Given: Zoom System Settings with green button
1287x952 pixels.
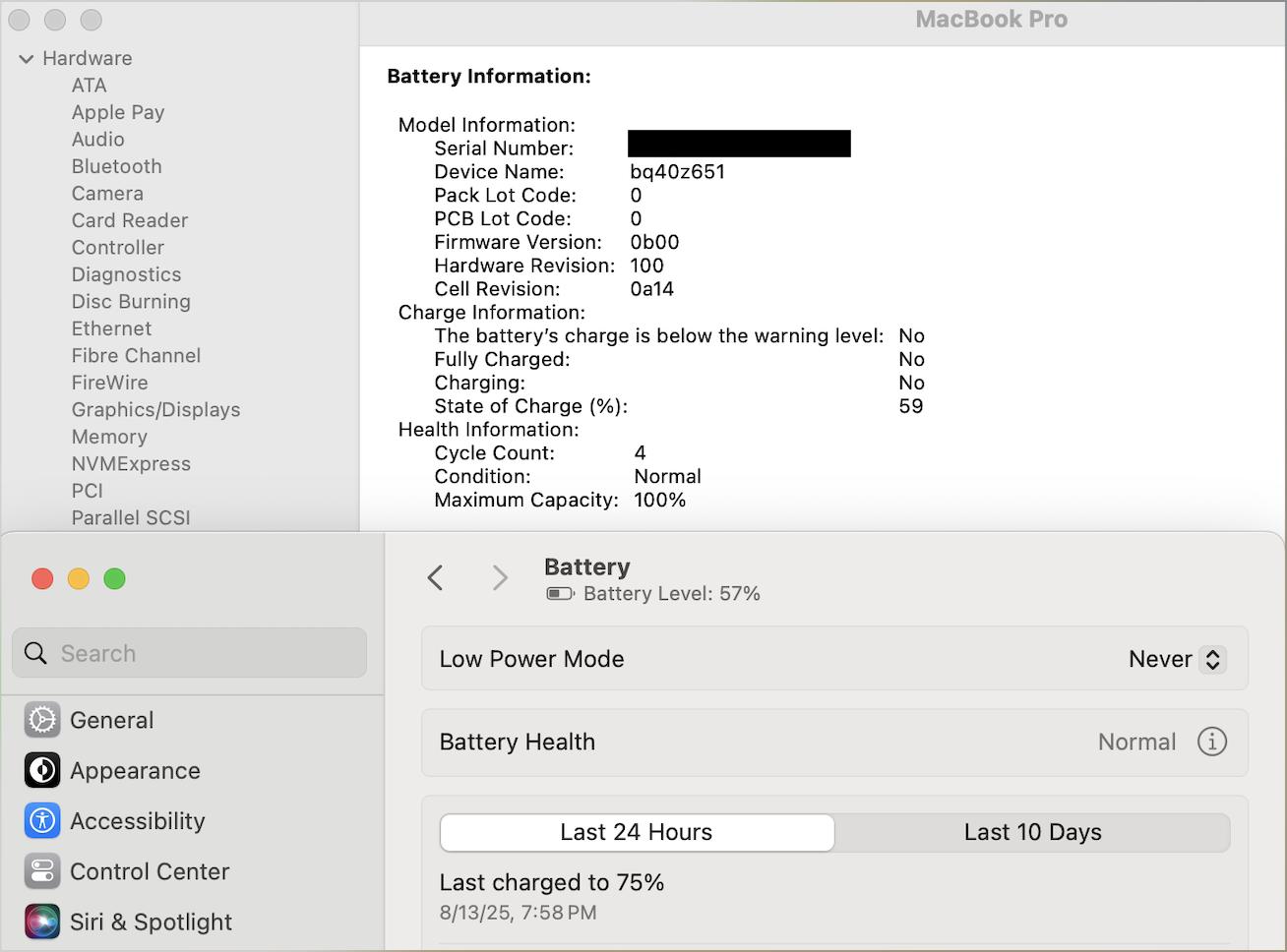Looking at the screenshot, I should 114,578.
